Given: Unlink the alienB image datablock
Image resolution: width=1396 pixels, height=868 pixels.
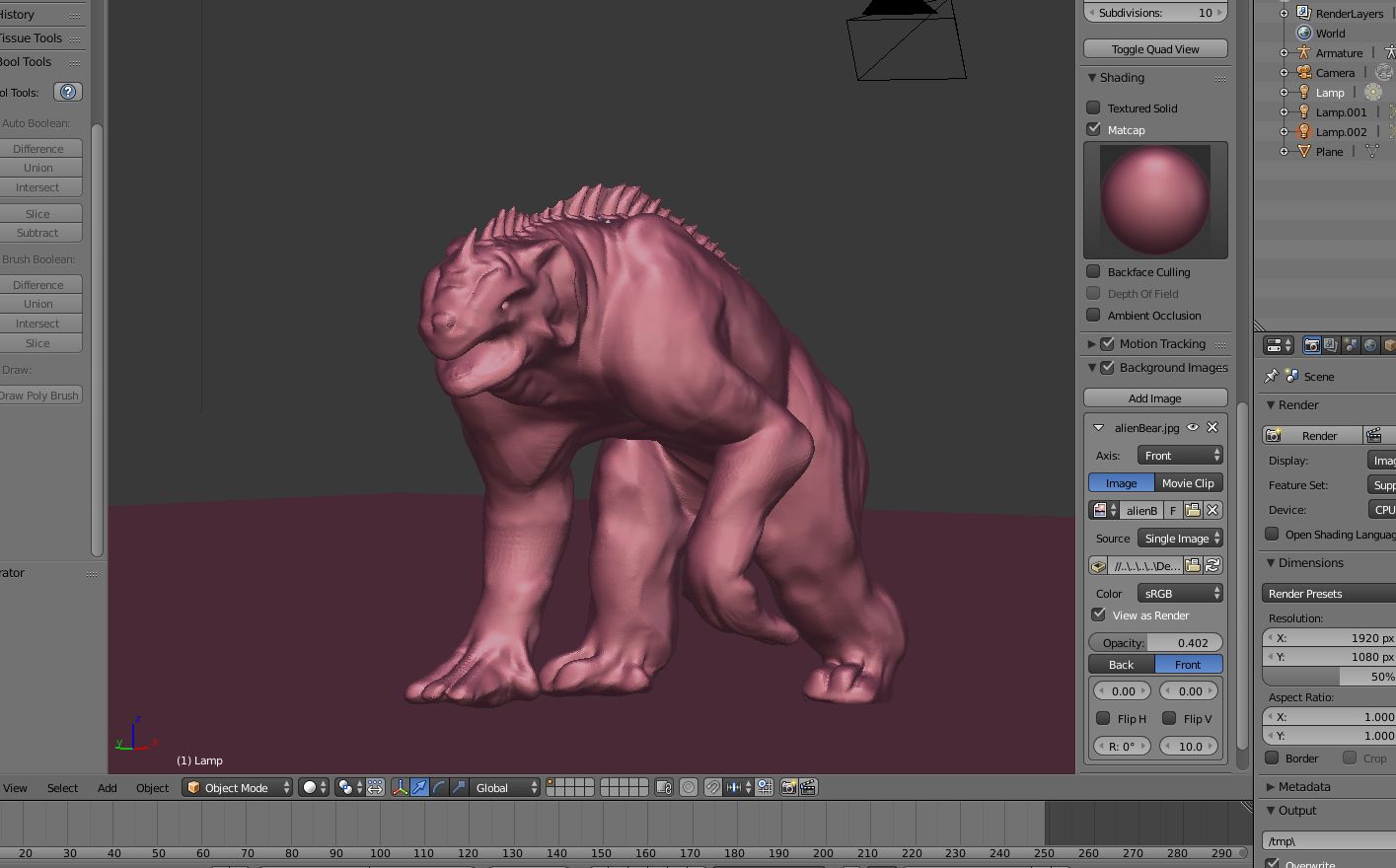Looking at the screenshot, I should pos(1212,510).
